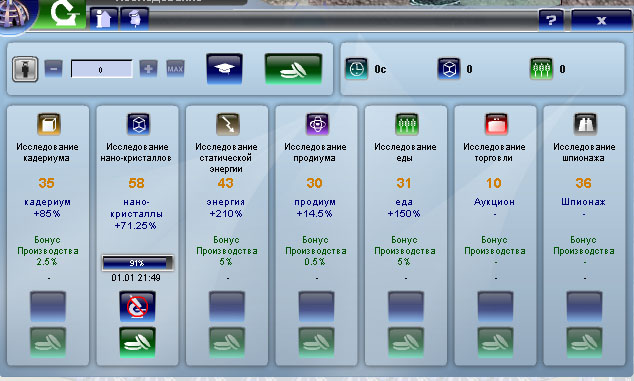The image size is (634, 381).
Task: Cancel nano-crystals research with crossed microscope button
Action: tap(137, 306)
